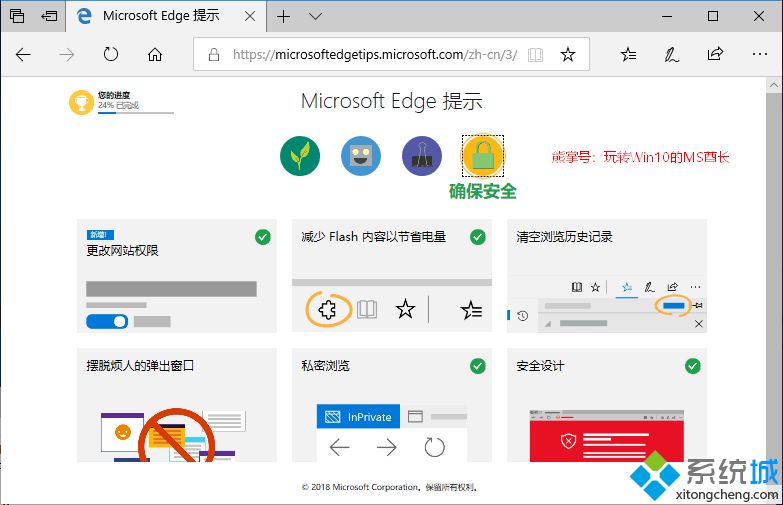Open the 私密浏览 tip card

click(x=392, y=405)
